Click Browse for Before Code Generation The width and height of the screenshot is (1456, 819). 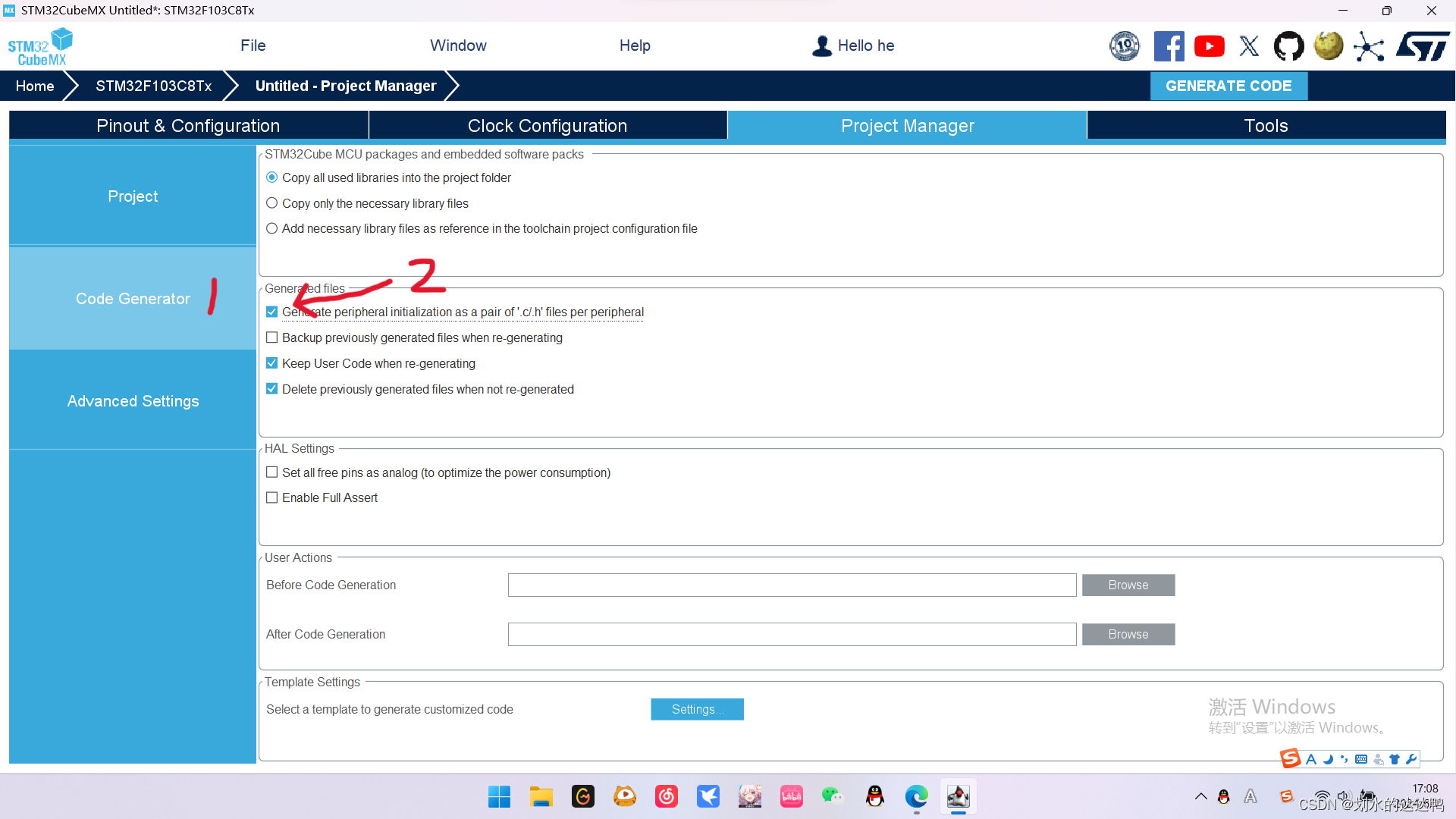[x=1128, y=585]
